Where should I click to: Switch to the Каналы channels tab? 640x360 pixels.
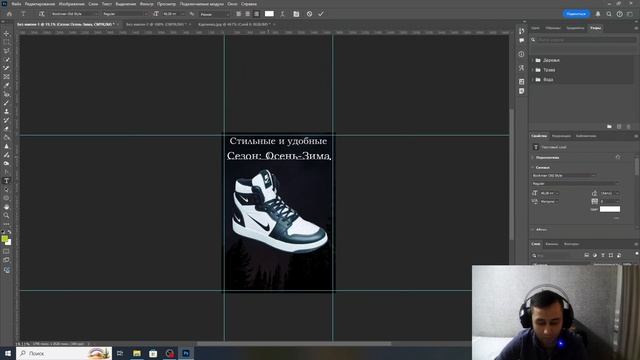pyautogui.click(x=551, y=244)
